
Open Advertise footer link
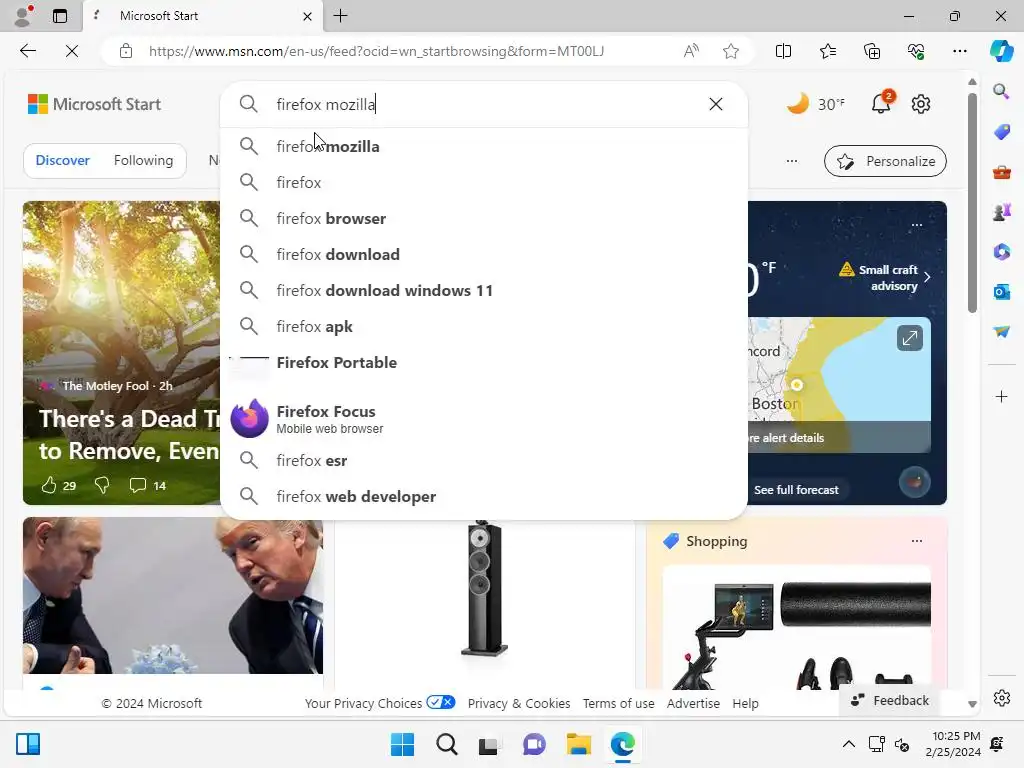(693, 703)
